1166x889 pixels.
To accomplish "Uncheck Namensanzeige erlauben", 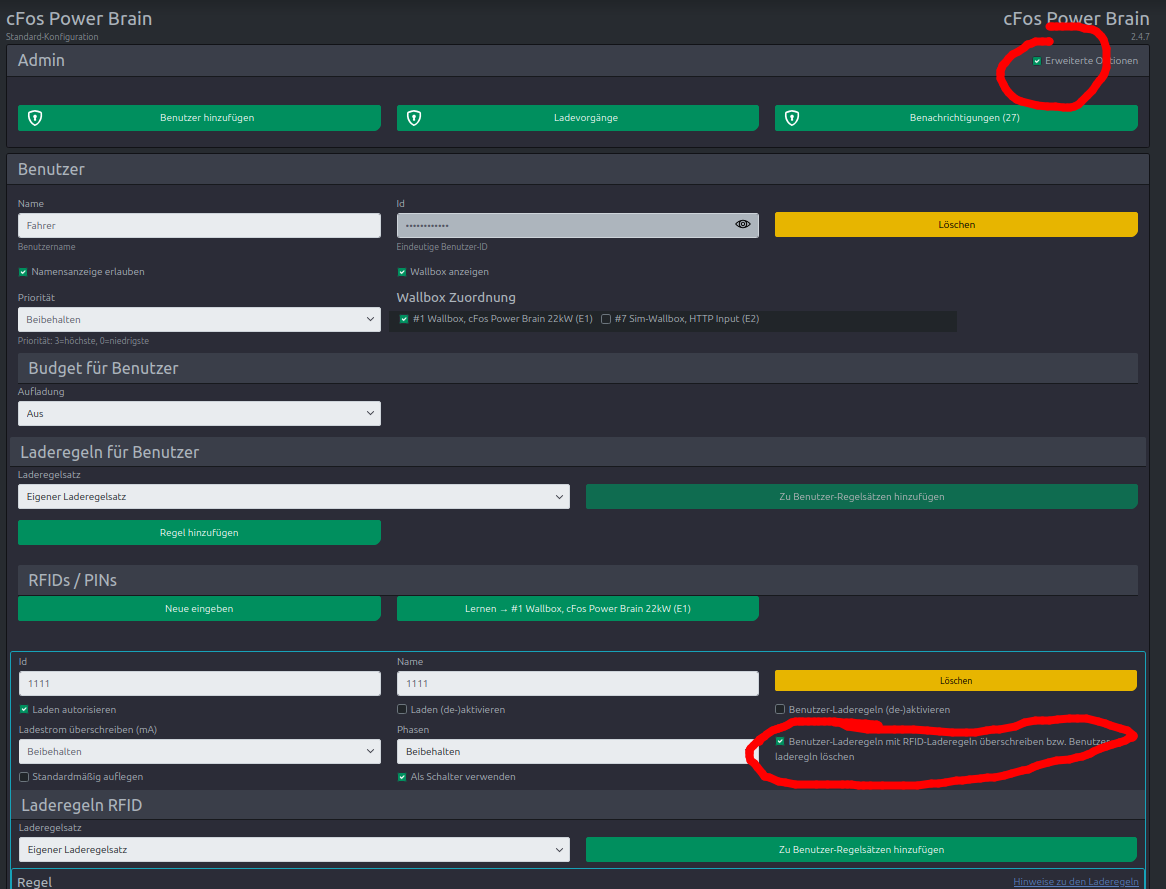I will (23, 272).
